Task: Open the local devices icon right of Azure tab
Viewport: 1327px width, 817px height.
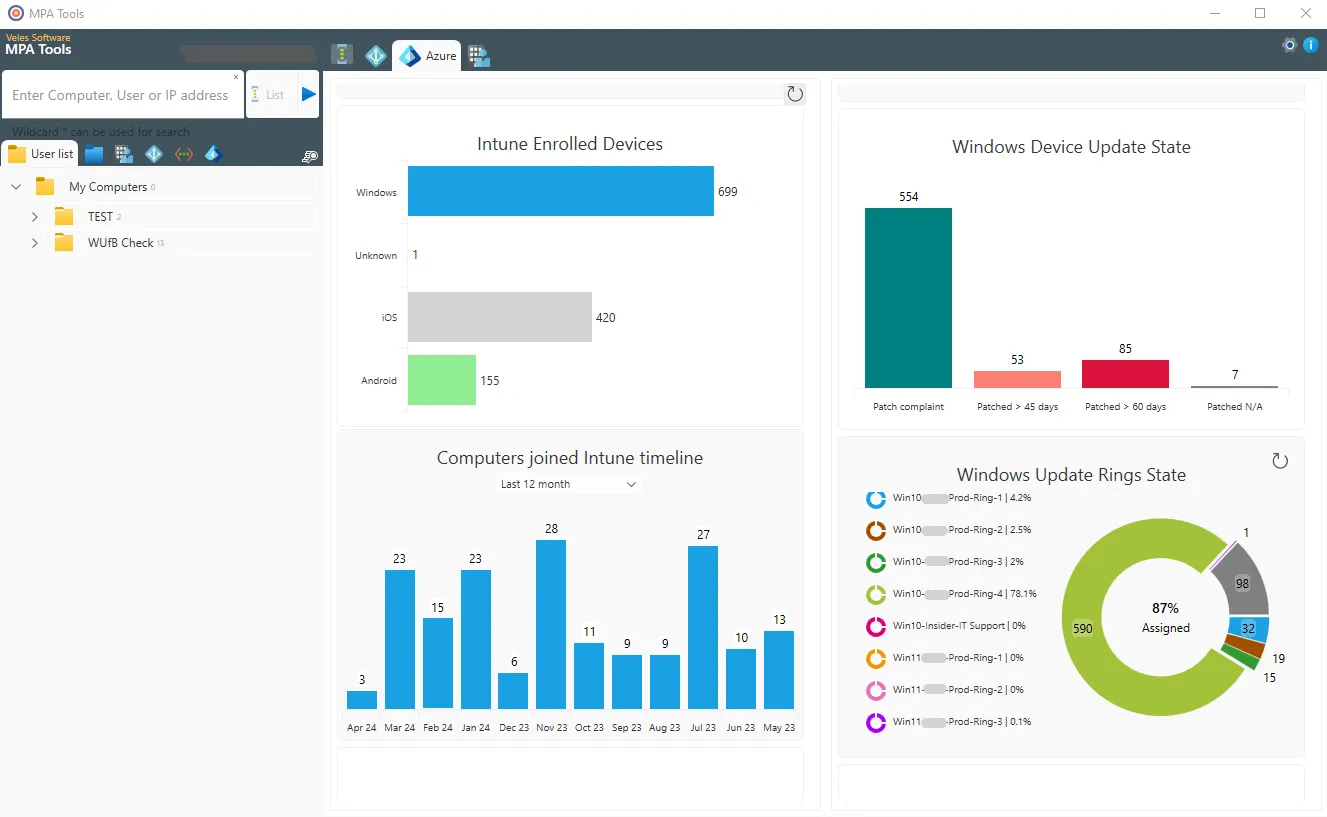Action: pyautogui.click(x=478, y=56)
